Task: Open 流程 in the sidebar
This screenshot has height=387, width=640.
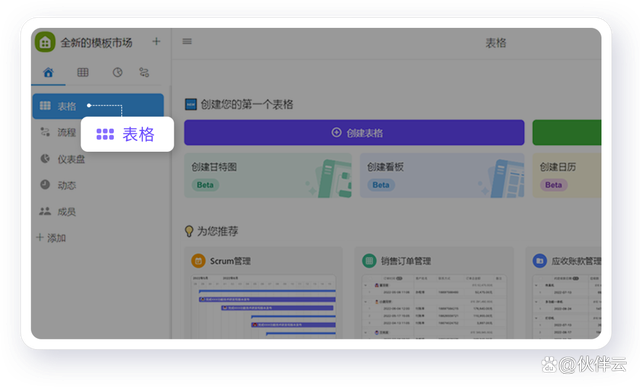Action: coord(58,132)
